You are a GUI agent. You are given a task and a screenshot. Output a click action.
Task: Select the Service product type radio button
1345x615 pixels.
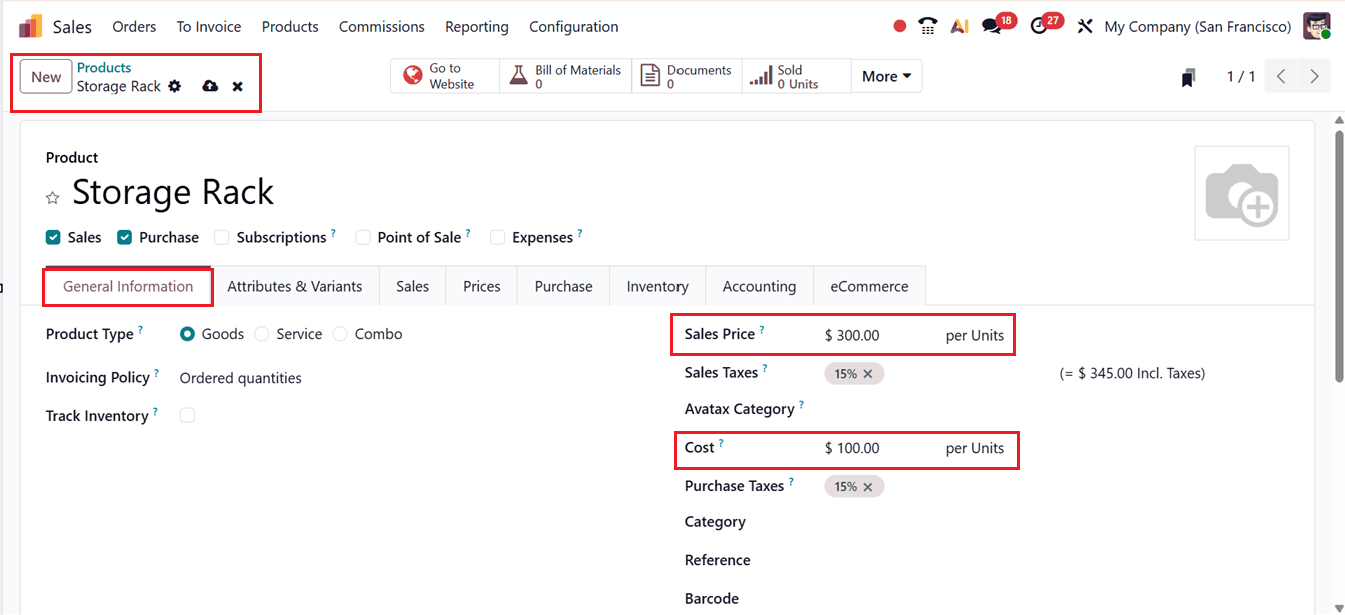point(261,333)
